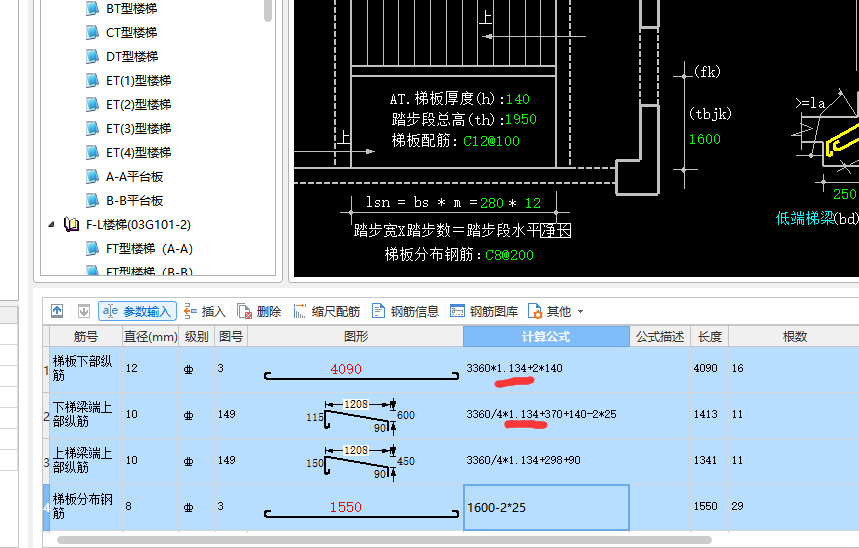This screenshot has height=548, width=859.
Task: Click the 筋号 column header
Action: tap(86, 336)
